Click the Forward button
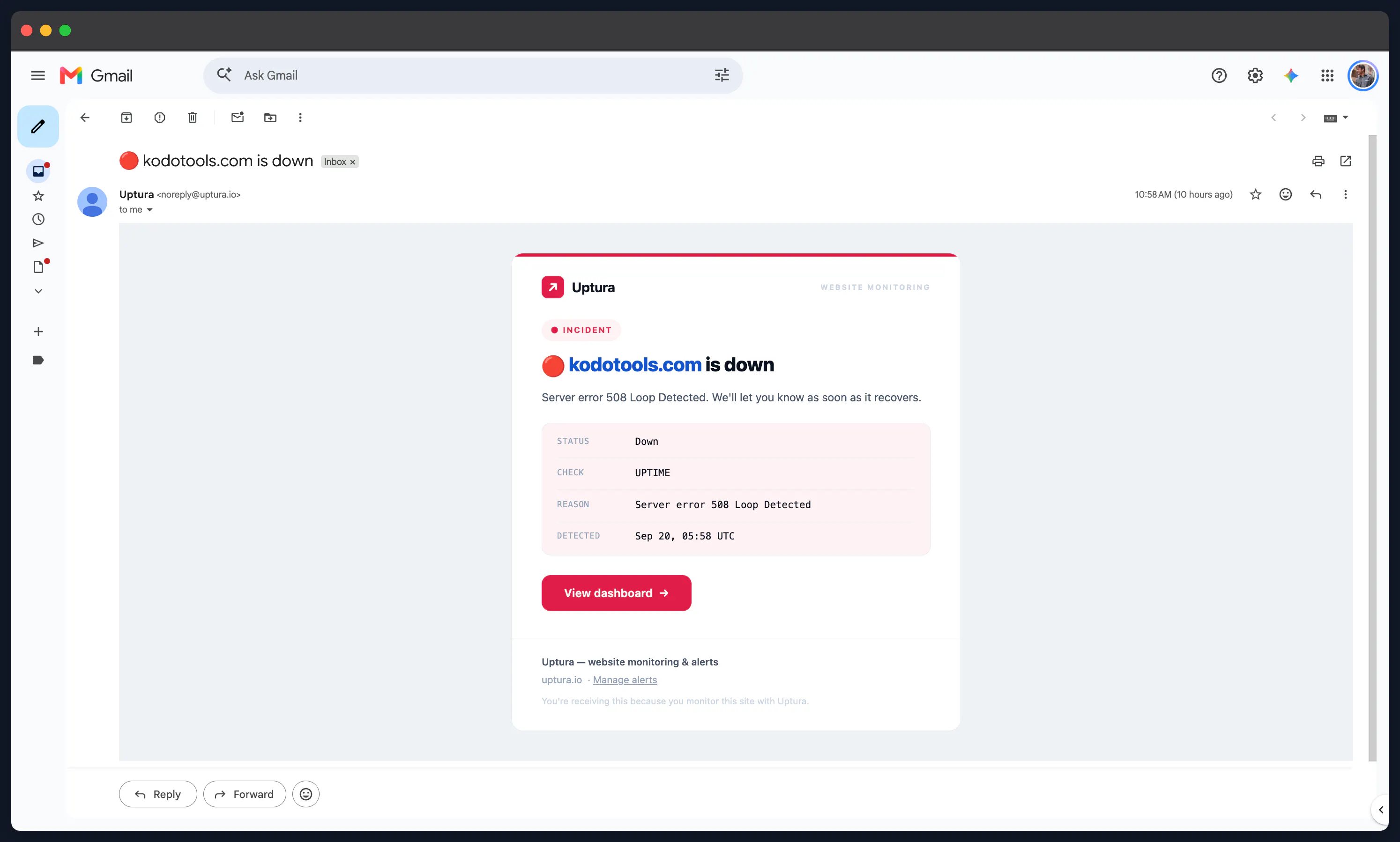Screen dimensions: 1400x842 pyautogui.click(x=245, y=794)
